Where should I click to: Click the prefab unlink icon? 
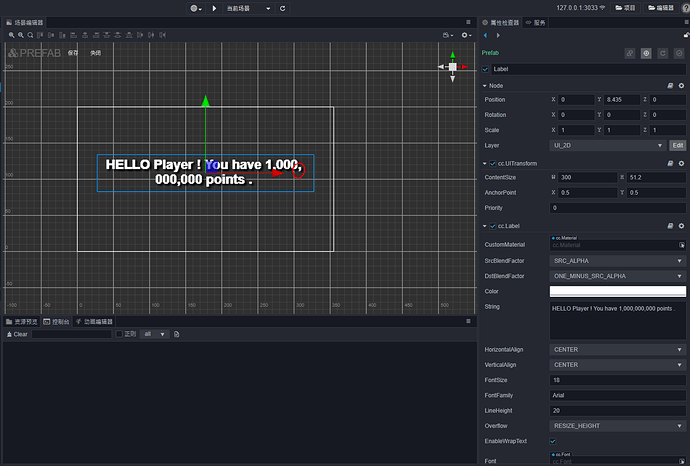pos(630,53)
